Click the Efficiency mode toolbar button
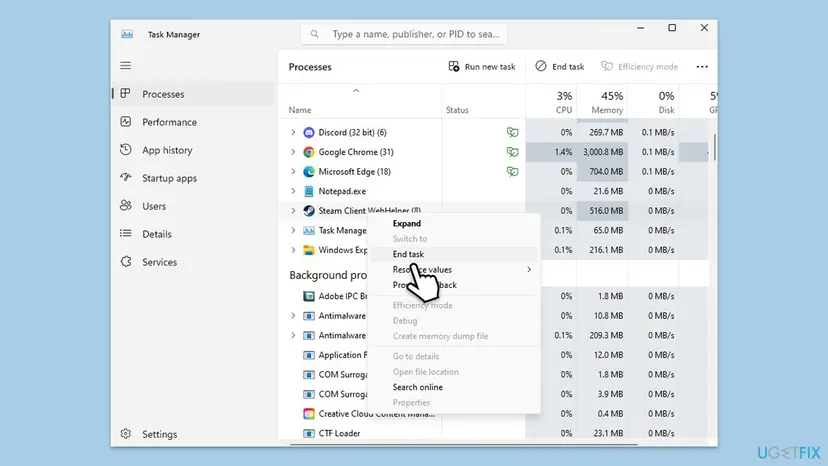Viewport: 828px width, 466px height. click(x=639, y=67)
